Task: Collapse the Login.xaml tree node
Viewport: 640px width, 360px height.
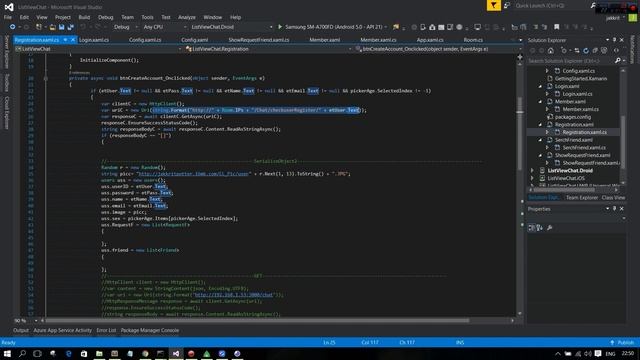Action: click(540, 87)
